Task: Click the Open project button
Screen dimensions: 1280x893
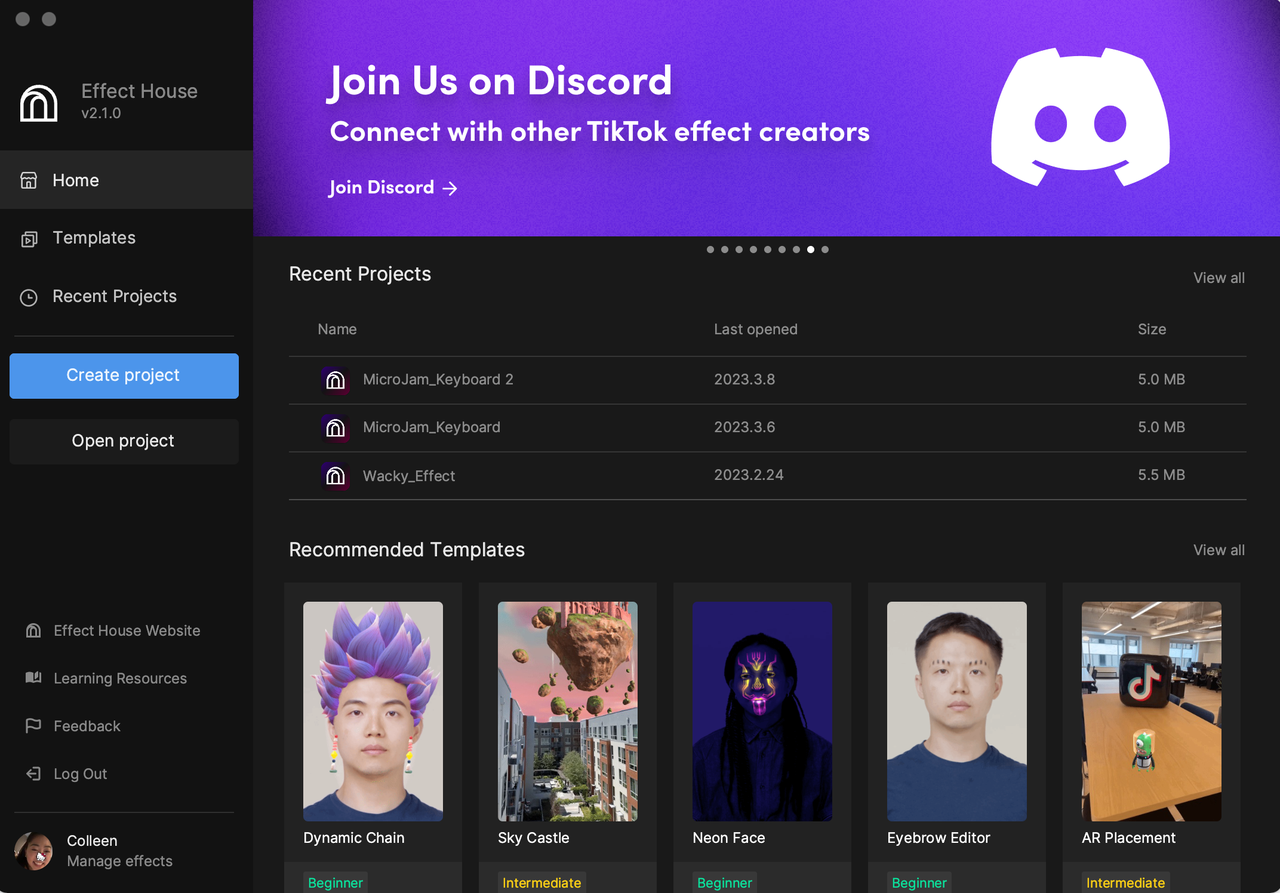Action: click(x=124, y=441)
